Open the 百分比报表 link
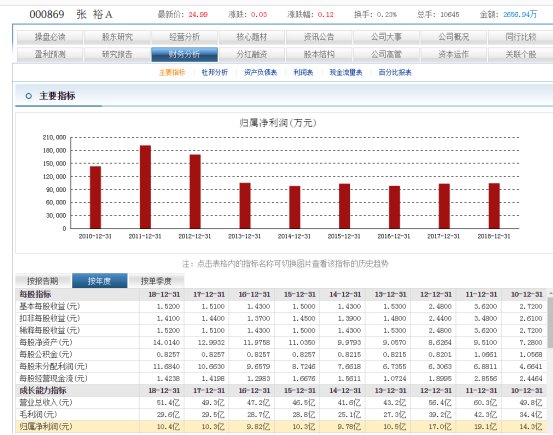 395,73
